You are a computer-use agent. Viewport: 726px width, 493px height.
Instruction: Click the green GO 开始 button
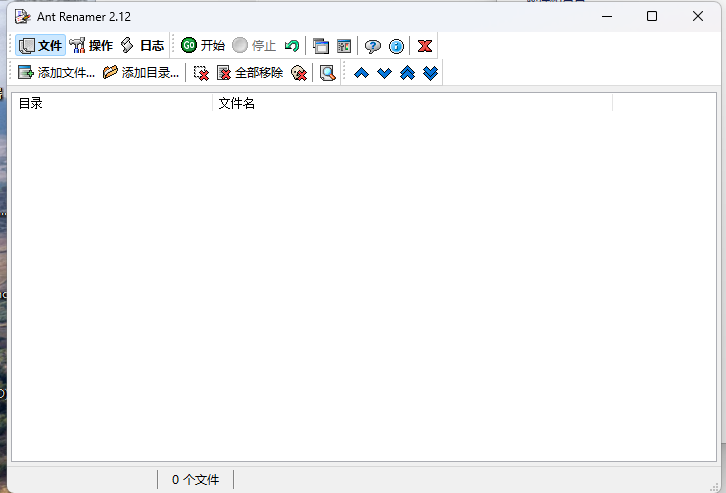click(x=203, y=45)
